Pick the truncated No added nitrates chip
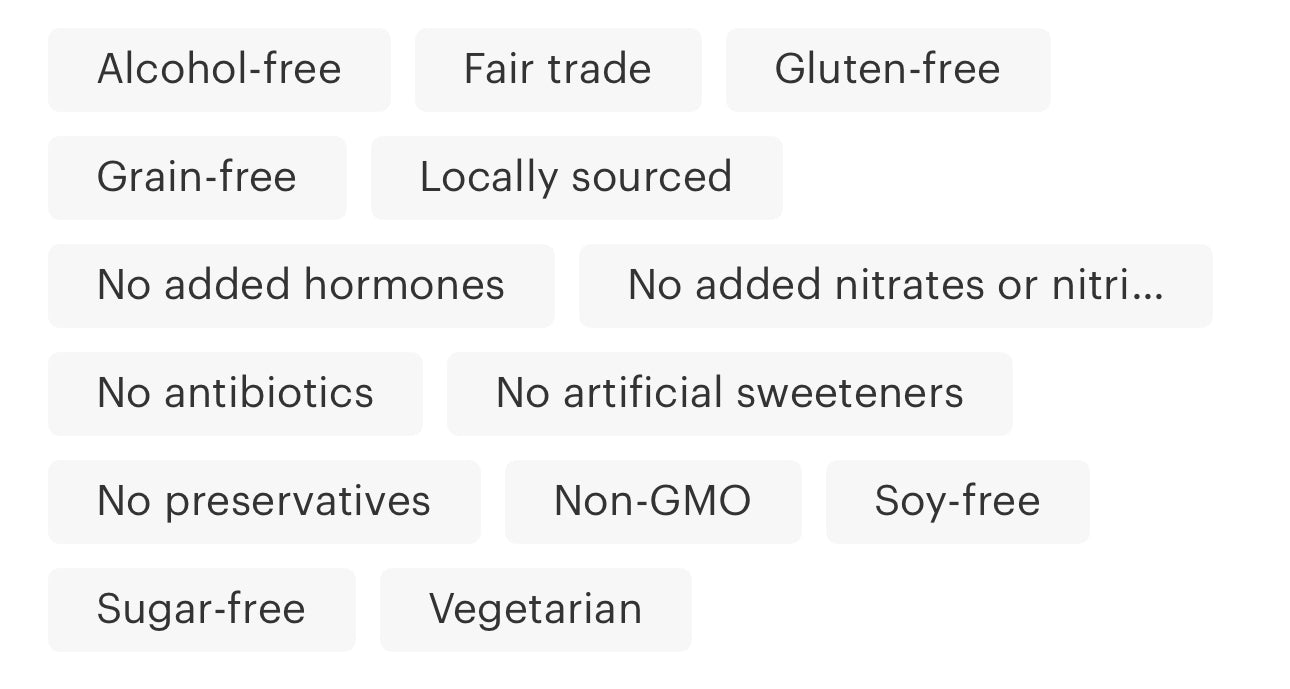Image resolution: width=1290 pixels, height=689 pixels. [895, 286]
